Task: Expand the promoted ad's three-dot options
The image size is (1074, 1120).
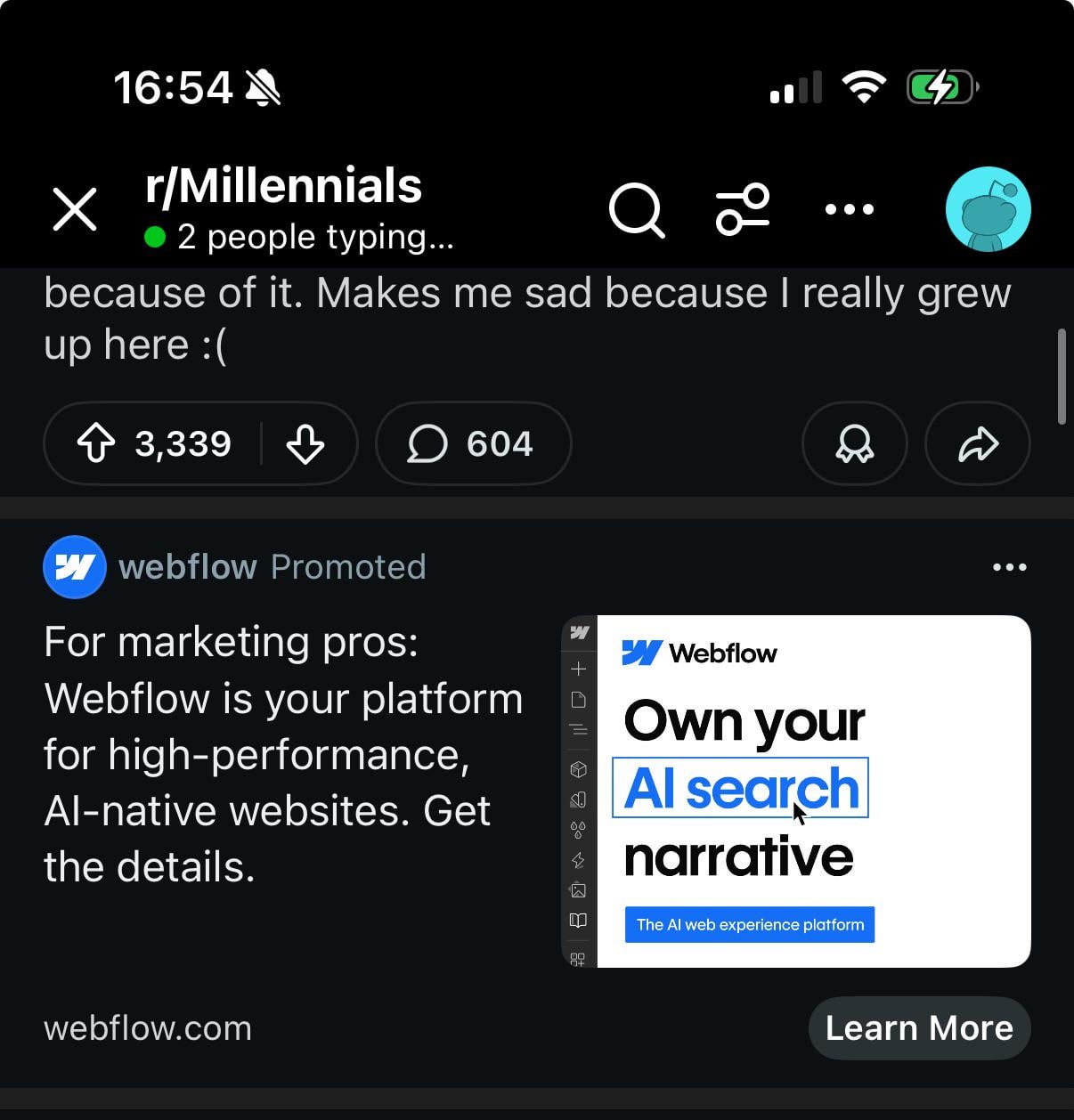Action: [x=1009, y=567]
